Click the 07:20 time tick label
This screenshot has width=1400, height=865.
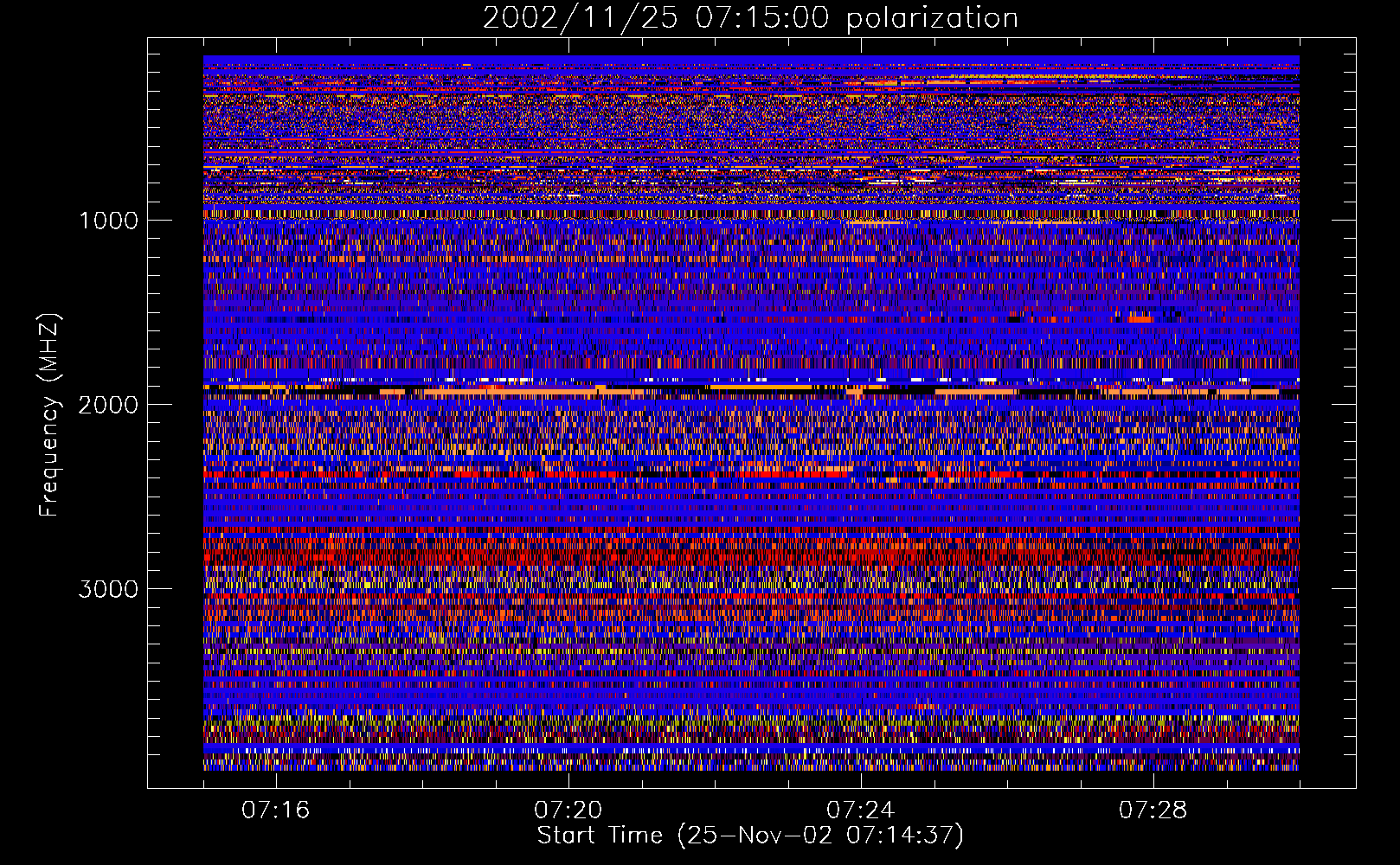click(x=568, y=811)
